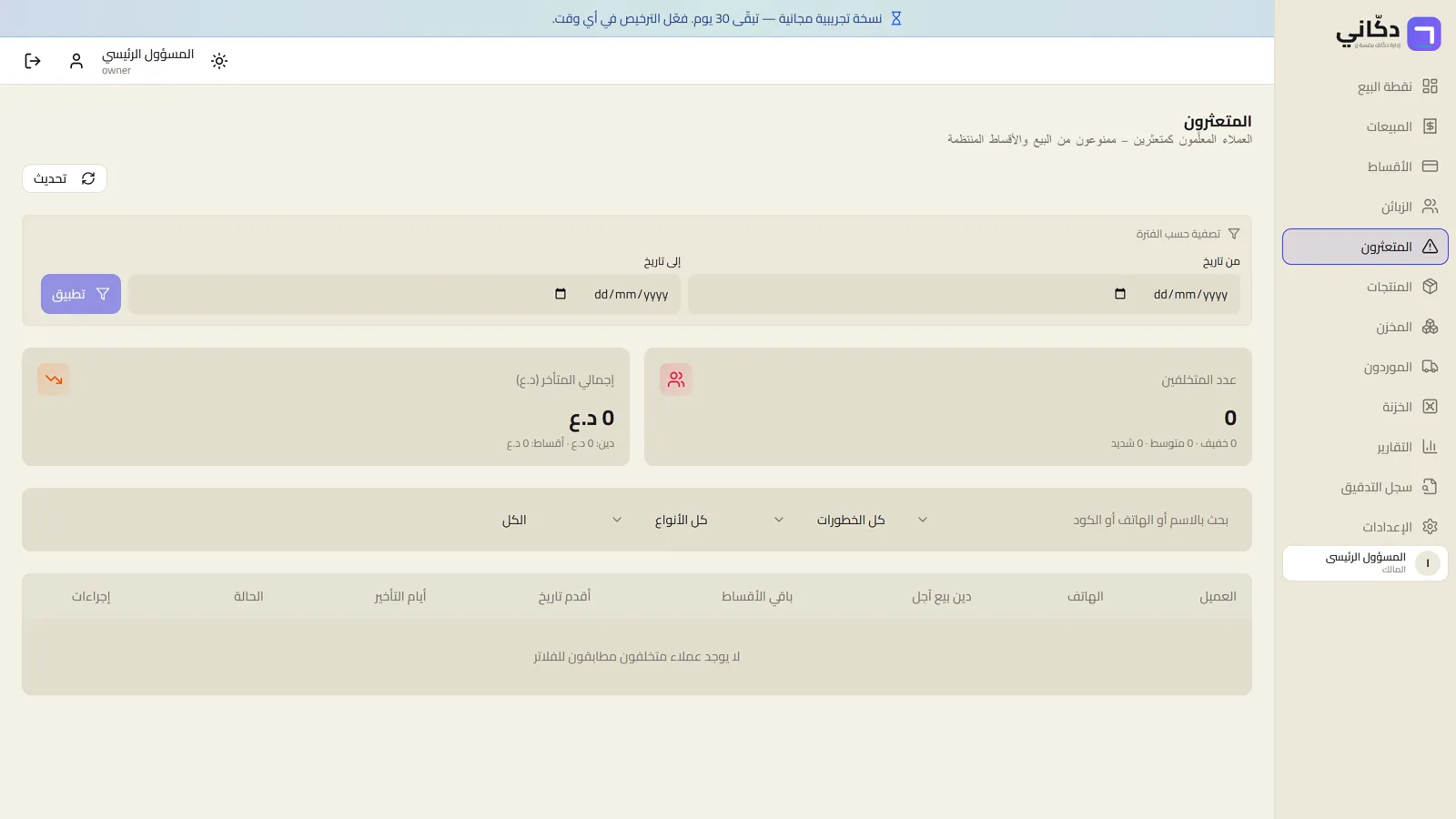The image size is (1456, 819).
Task: Open الأقساط section in the sidebar
Action: 1365,167
